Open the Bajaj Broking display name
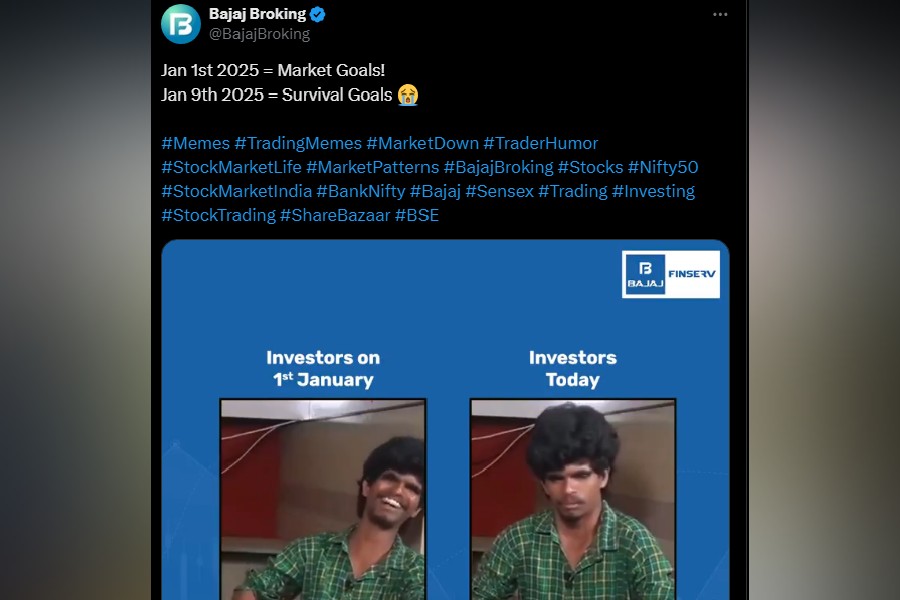The width and height of the screenshot is (900, 600). [x=257, y=14]
